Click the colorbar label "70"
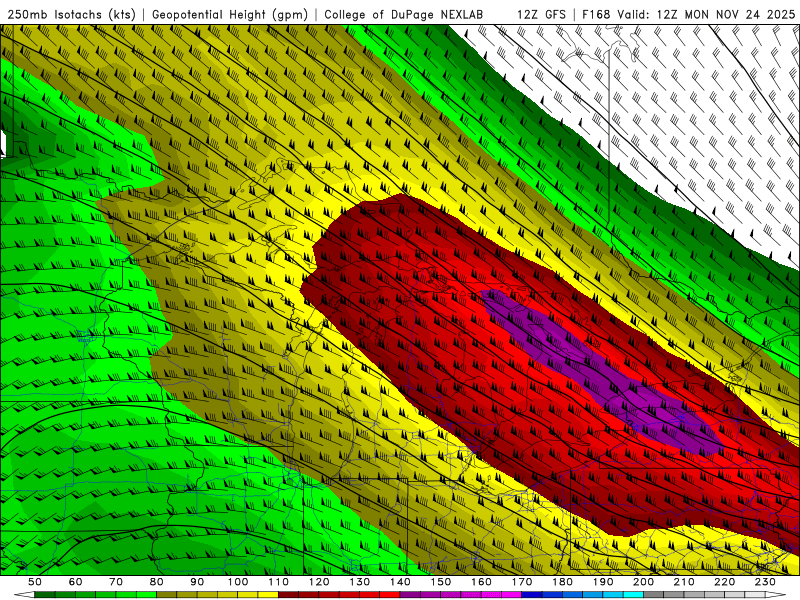 [x=116, y=582]
